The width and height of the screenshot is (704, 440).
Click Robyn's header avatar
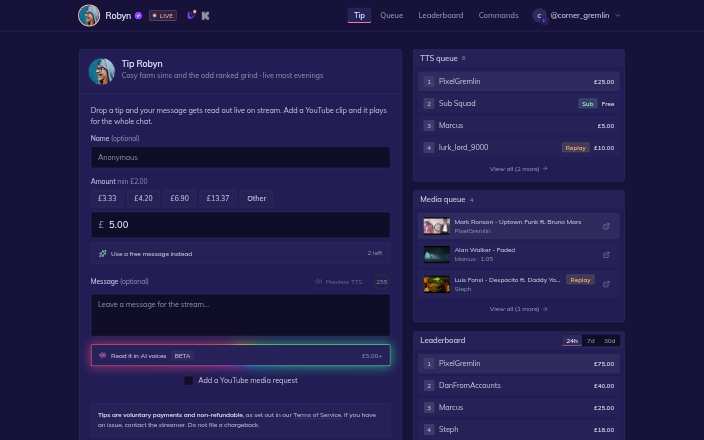point(89,16)
